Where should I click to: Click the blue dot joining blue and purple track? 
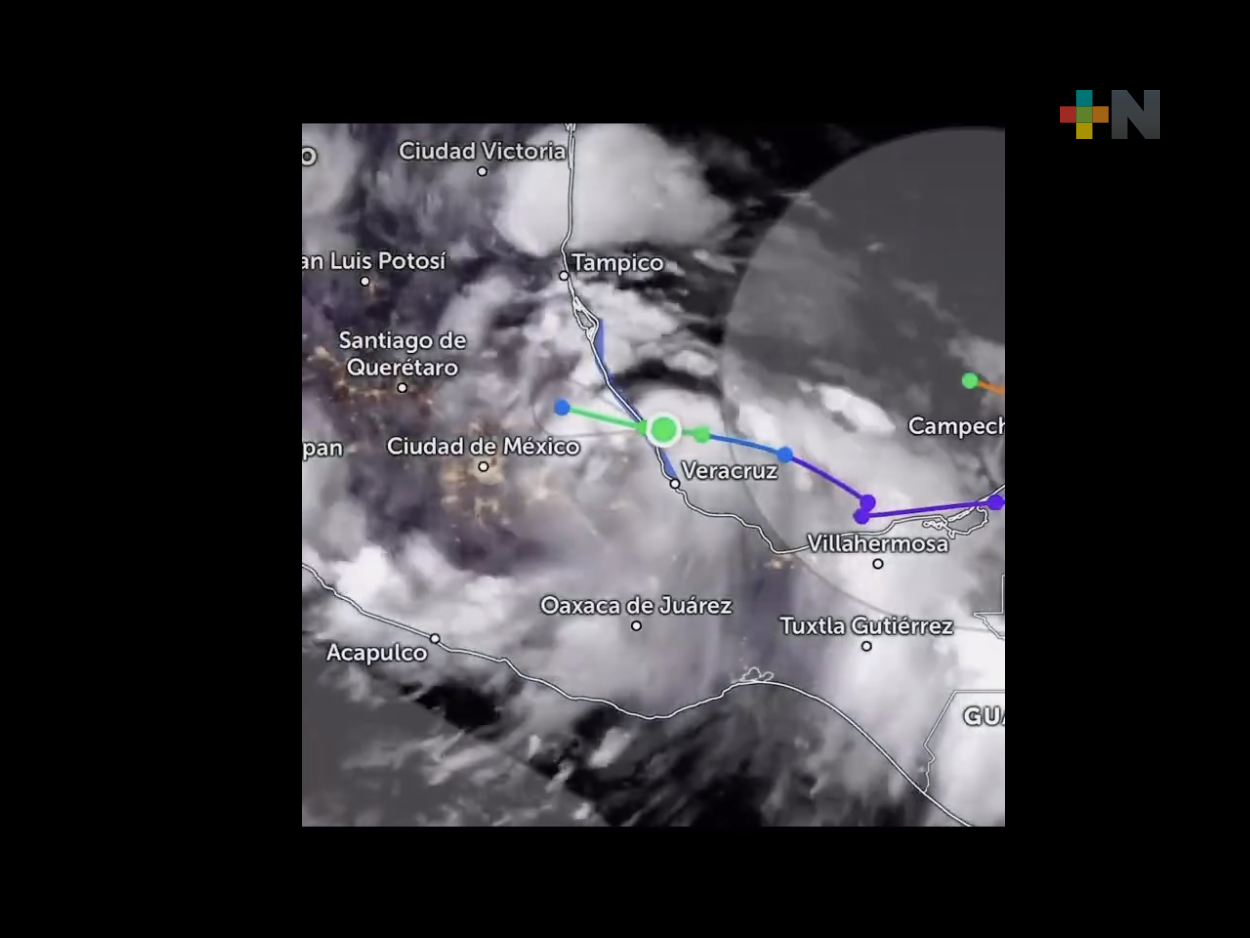[785, 455]
